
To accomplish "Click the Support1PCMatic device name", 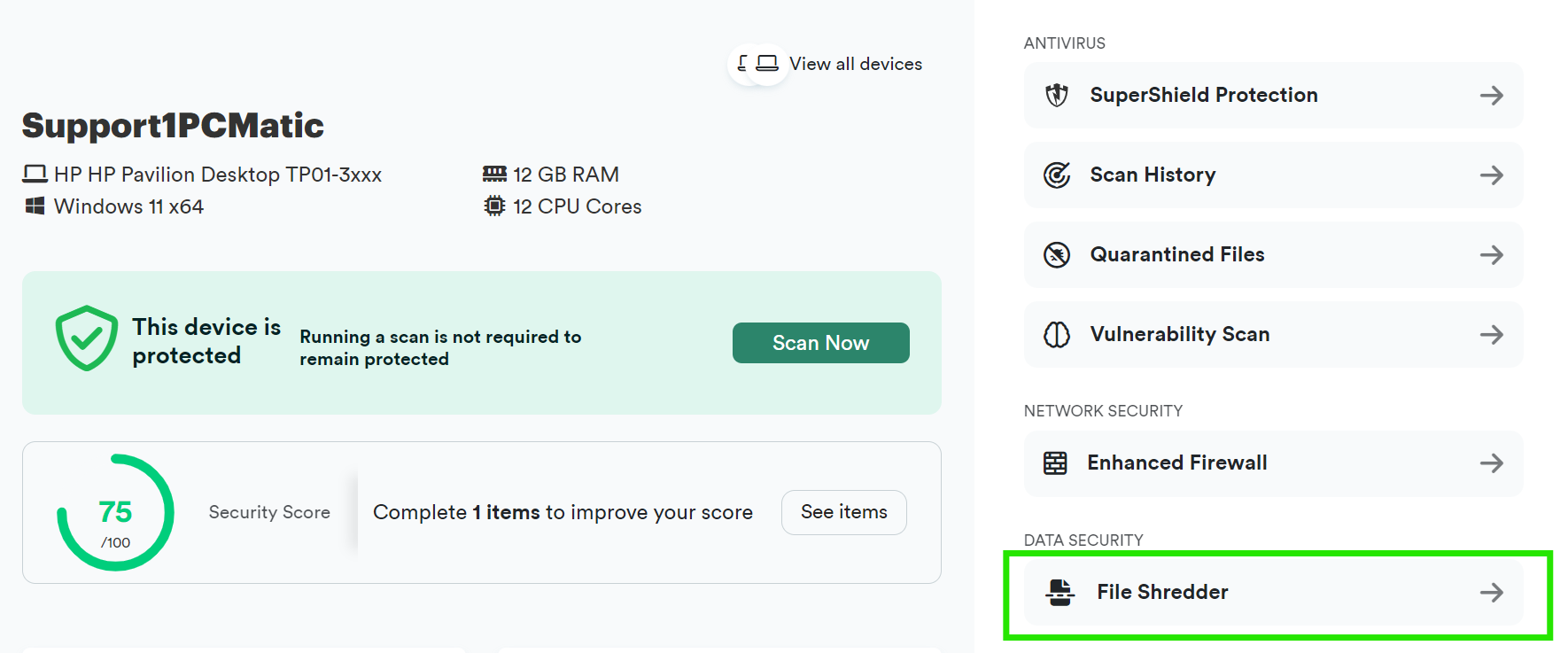I will click(x=173, y=126).
